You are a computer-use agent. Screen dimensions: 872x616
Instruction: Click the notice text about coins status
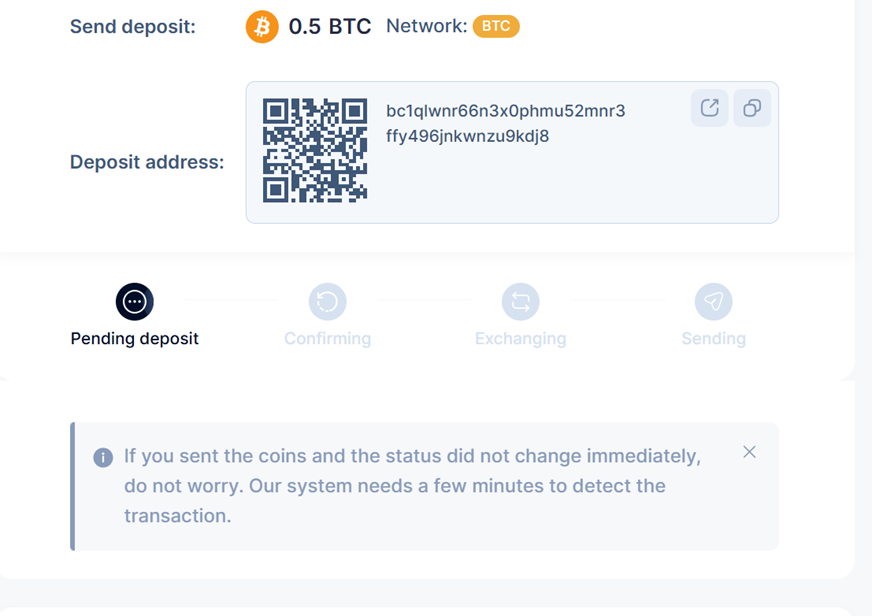point(412,486)
